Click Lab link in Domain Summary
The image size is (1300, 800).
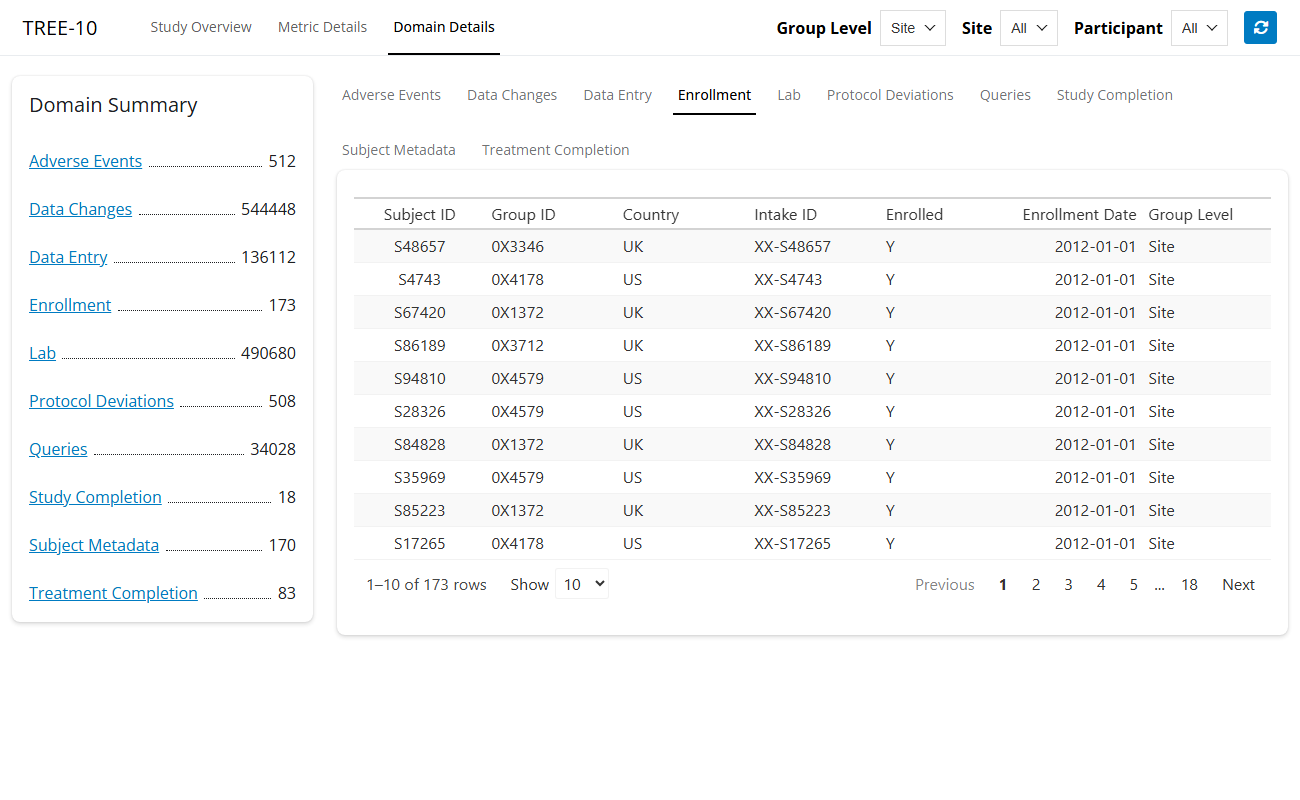click(43, 353)
